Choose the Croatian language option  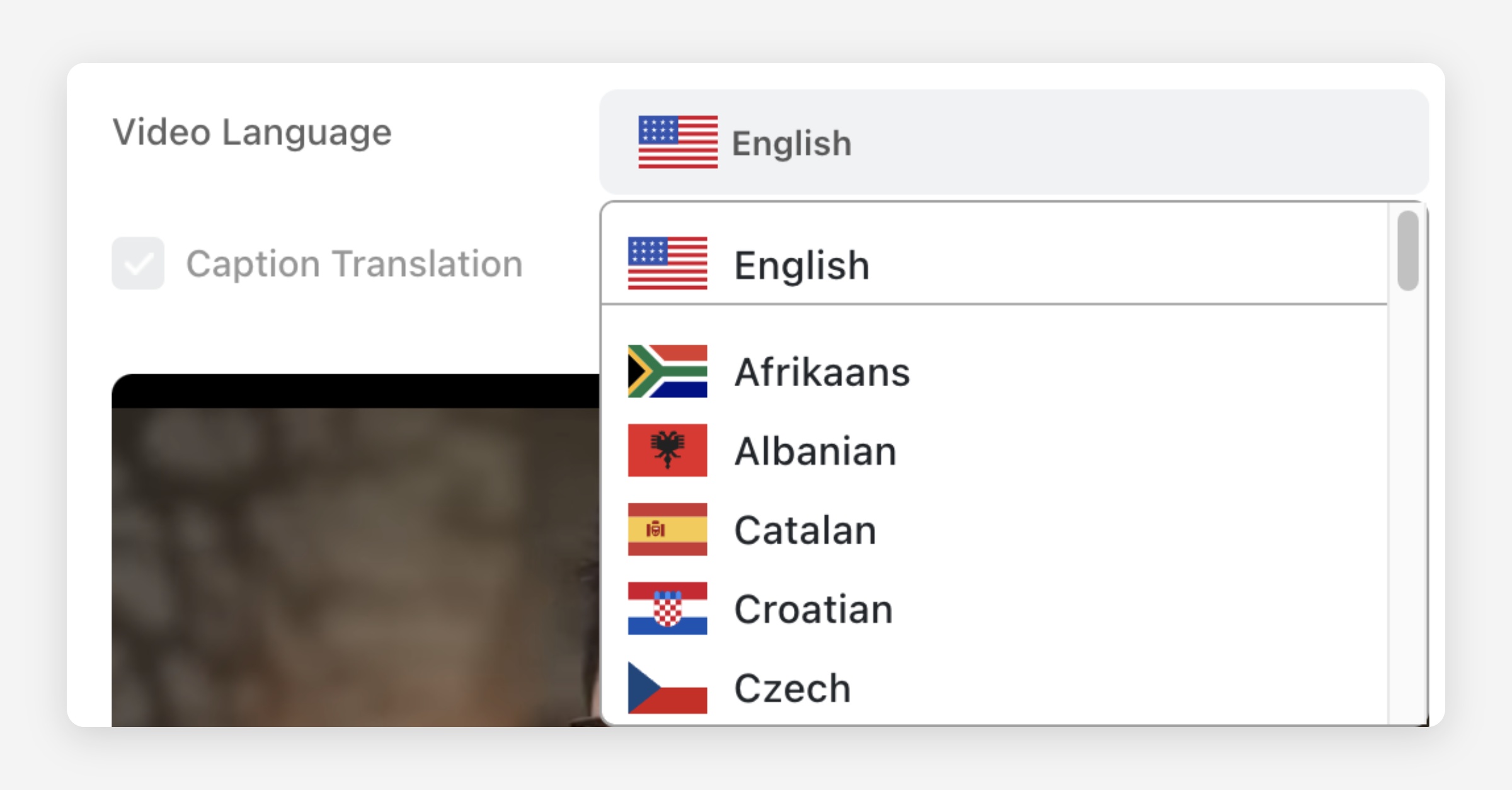813,609
